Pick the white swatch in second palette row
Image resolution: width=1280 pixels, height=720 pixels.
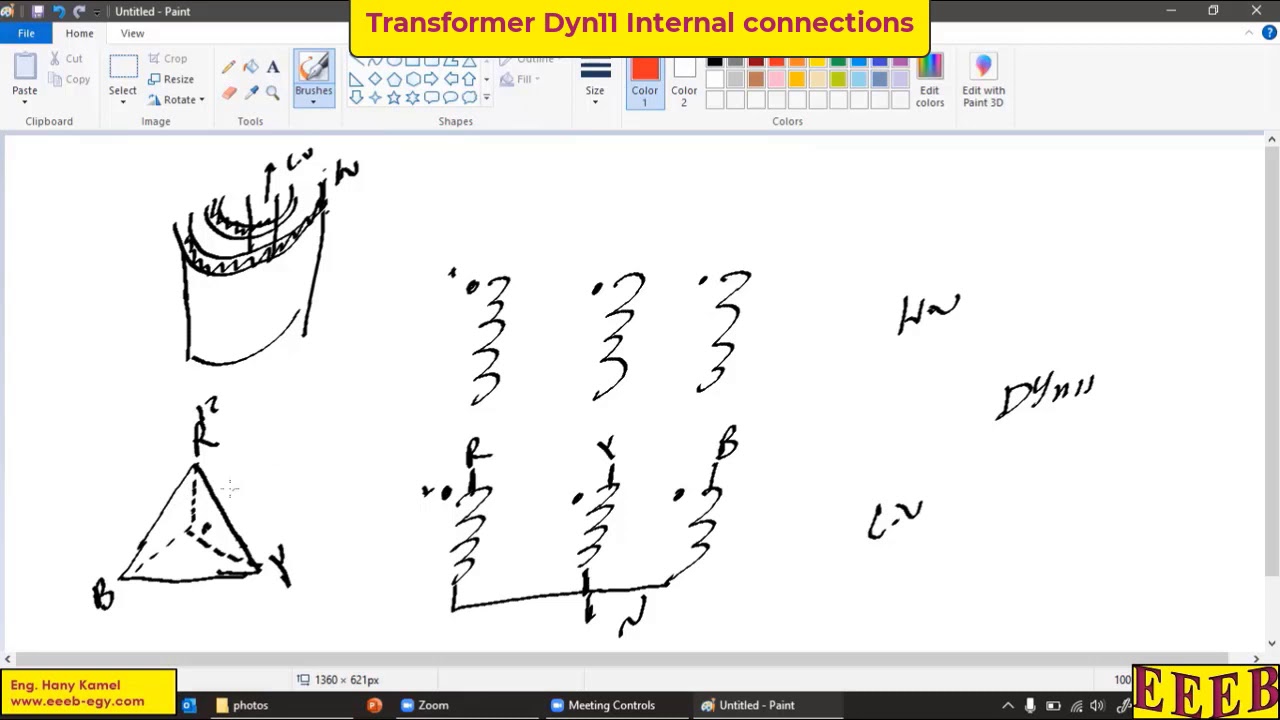(x=715, y=81)
